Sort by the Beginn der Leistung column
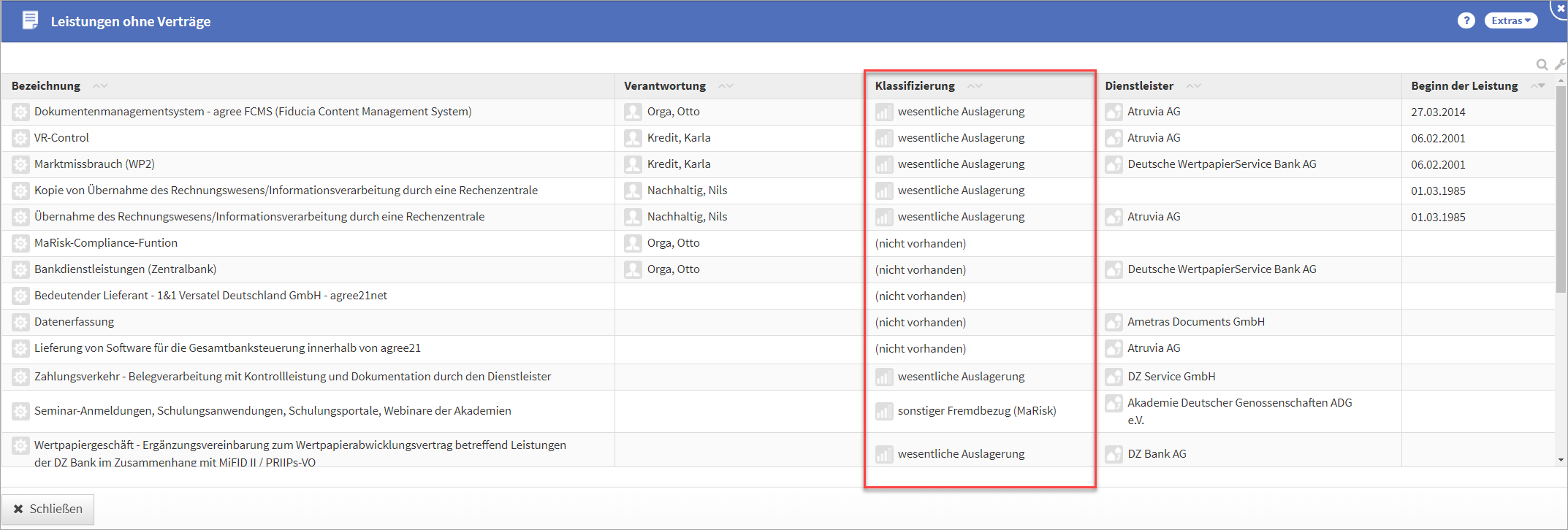 point(1464,86)
